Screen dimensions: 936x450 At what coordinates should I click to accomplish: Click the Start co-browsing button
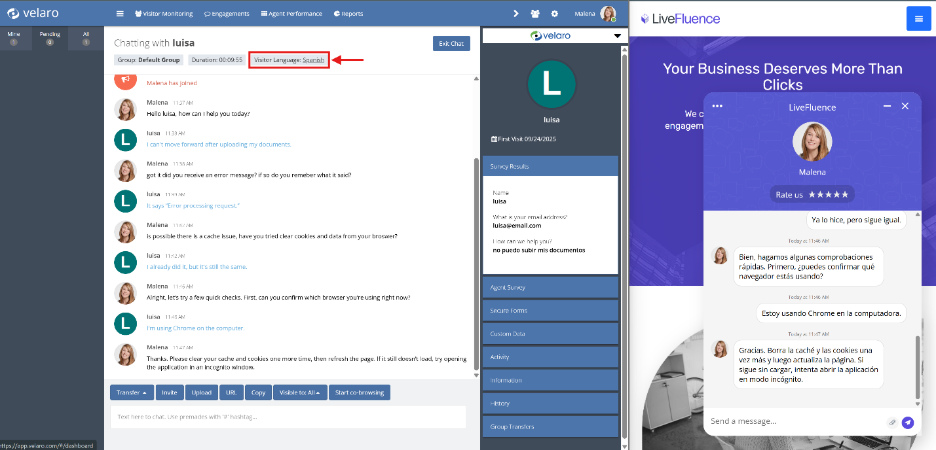pos(360,392)
